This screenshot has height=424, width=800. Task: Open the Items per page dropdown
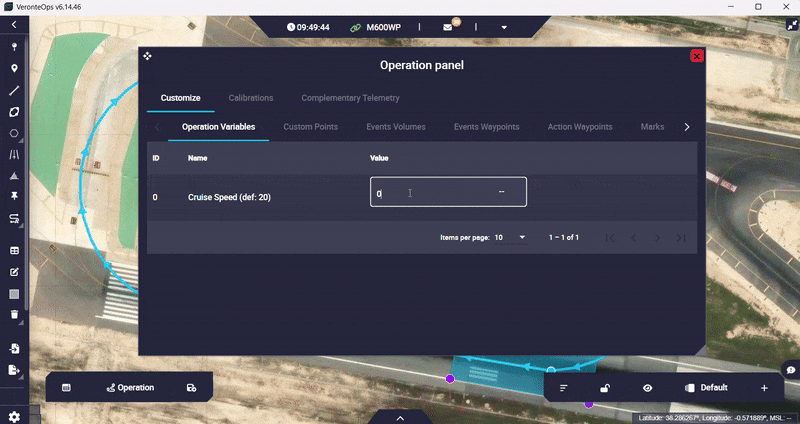[509, 237]
